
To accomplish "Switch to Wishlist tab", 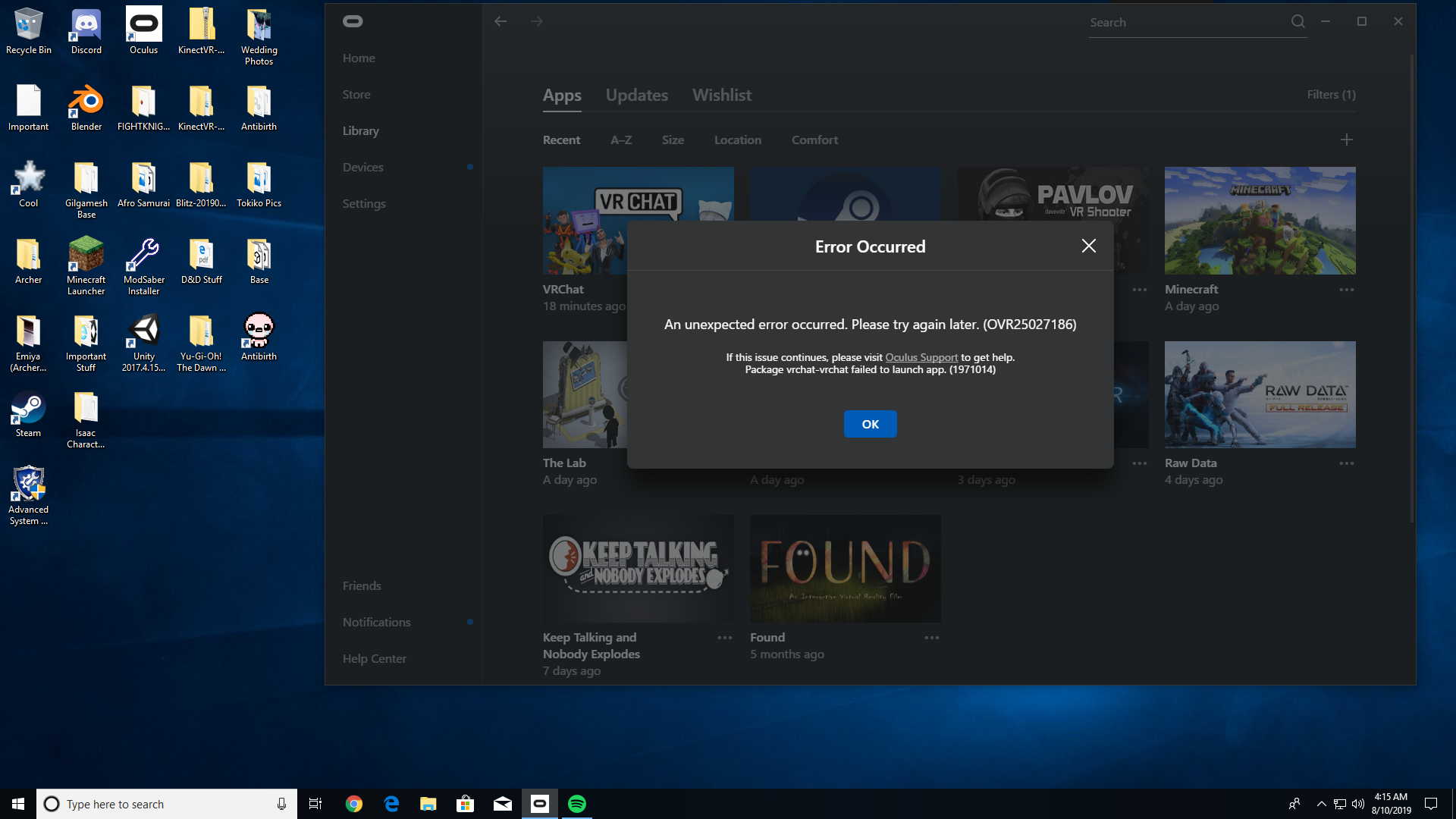I will pos(722,96).
